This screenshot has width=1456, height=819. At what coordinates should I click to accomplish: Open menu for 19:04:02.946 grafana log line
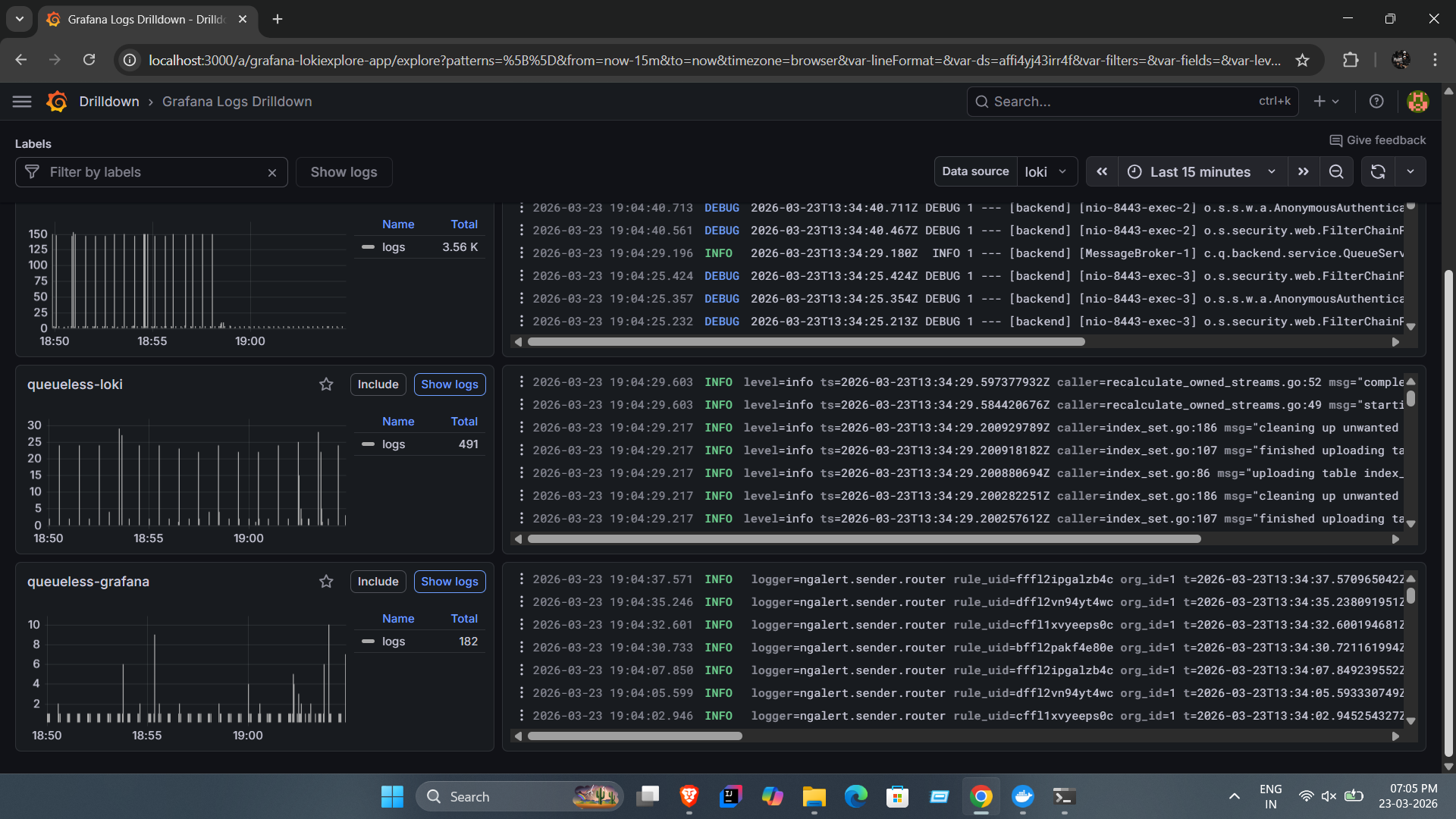click(x=521, y=716)
